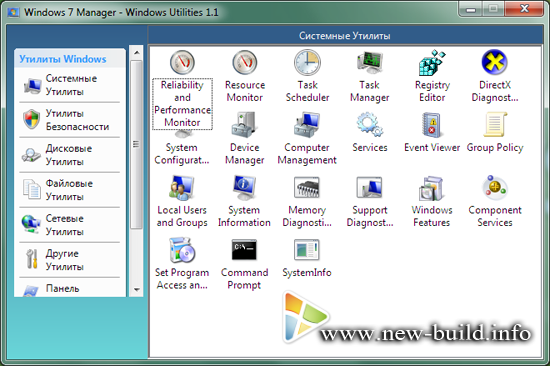Open Файловые Утилиты category
This screenshot has width=550, height=366.
pyautogui.click(x=69, y=190)
